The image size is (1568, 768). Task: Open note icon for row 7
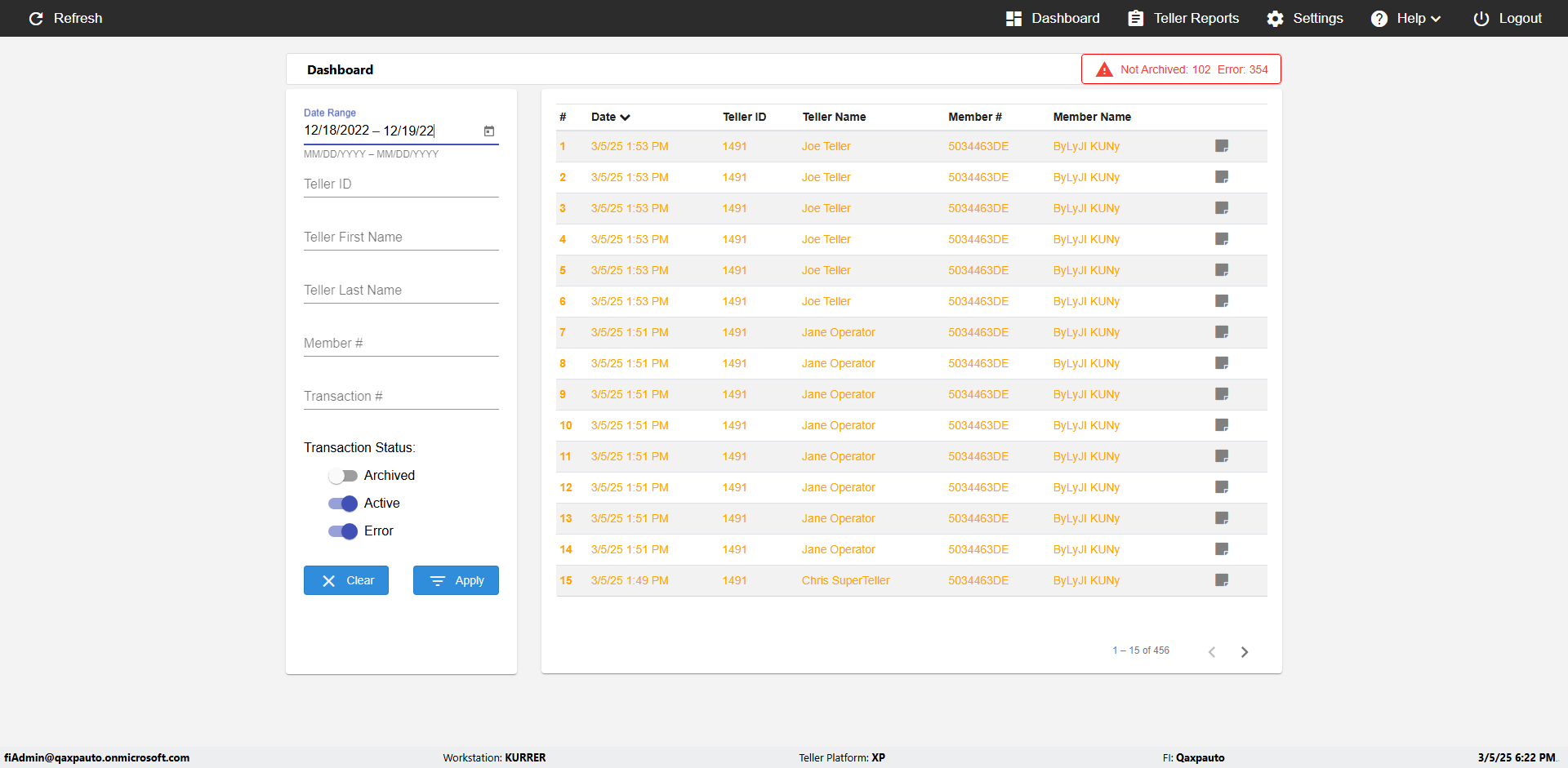tap(1222, 332)
